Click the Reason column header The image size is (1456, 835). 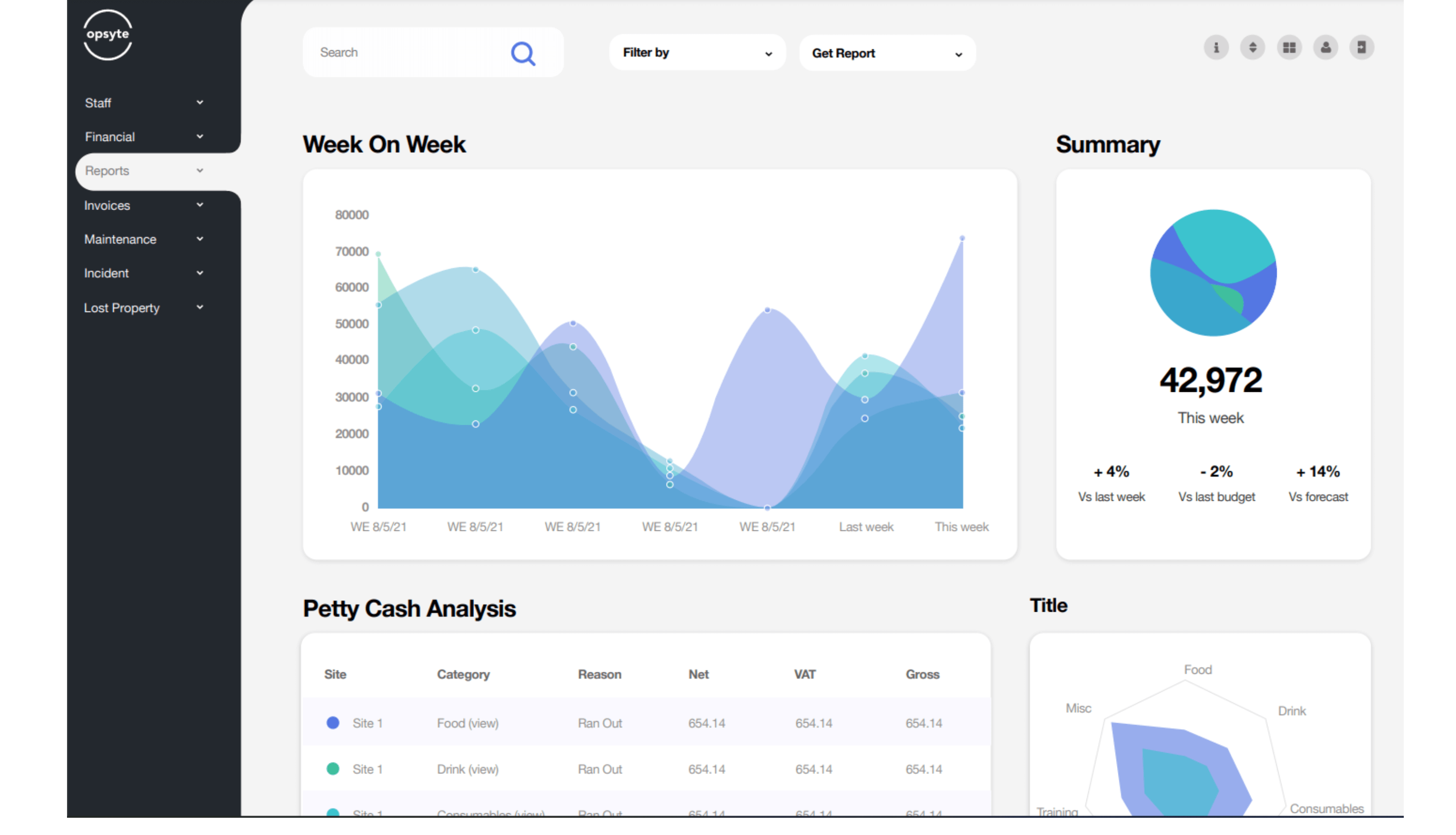600,674
